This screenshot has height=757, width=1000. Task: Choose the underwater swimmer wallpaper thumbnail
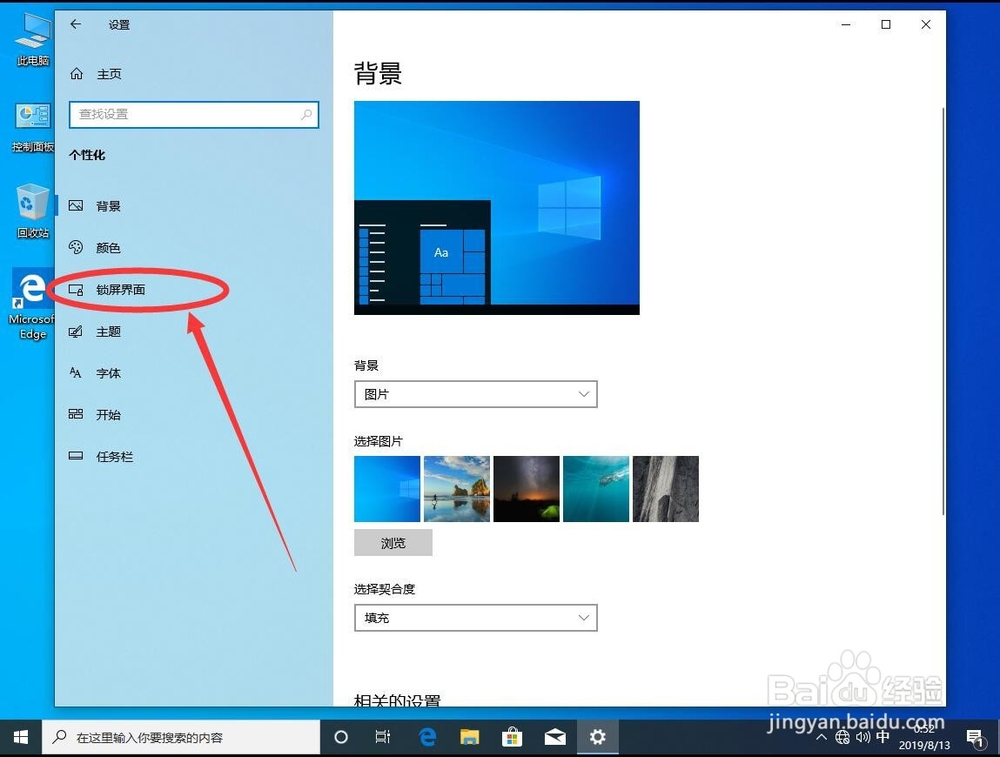[x=596, y=489]
